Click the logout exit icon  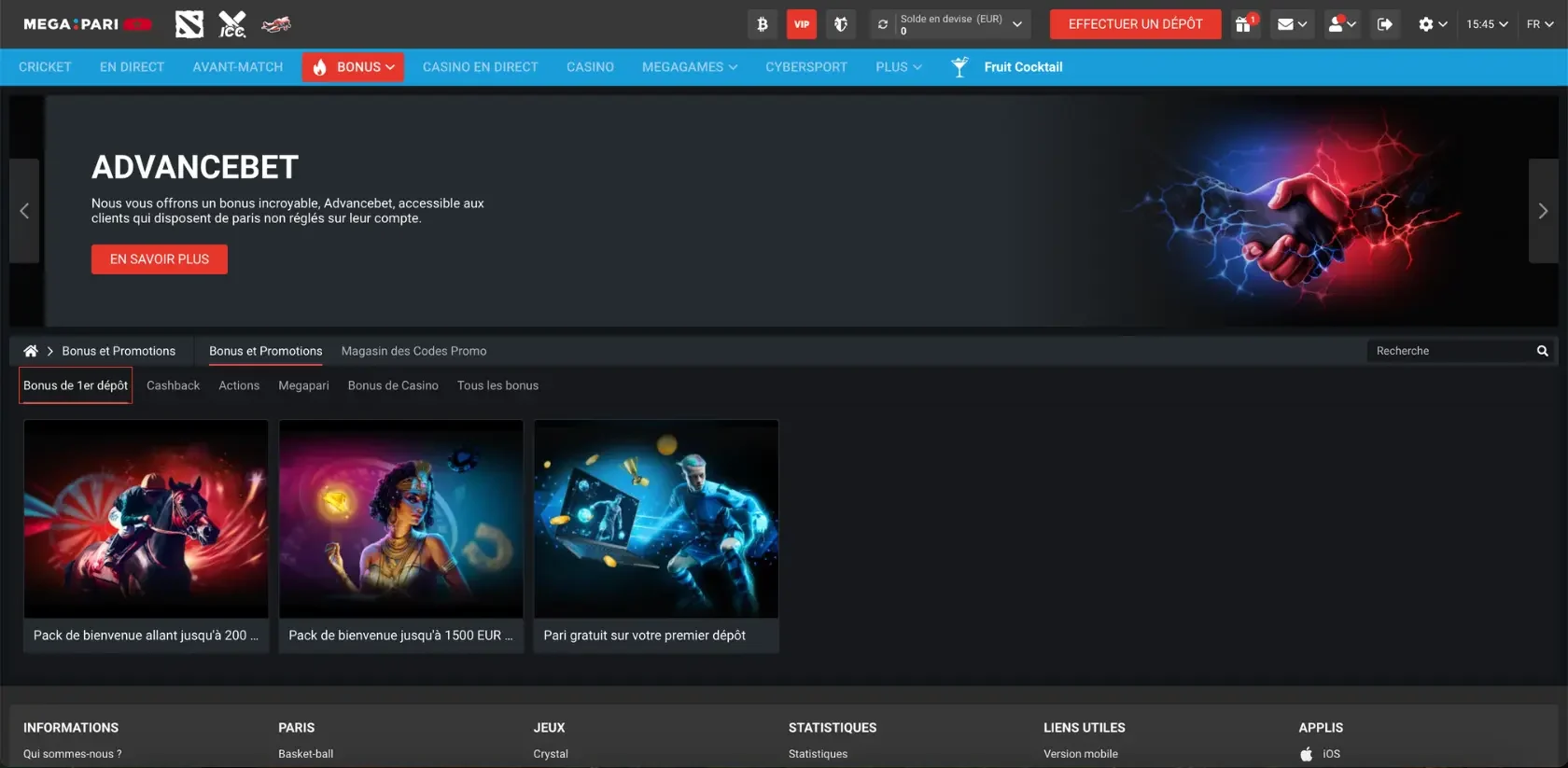[x=1385, y=24]
